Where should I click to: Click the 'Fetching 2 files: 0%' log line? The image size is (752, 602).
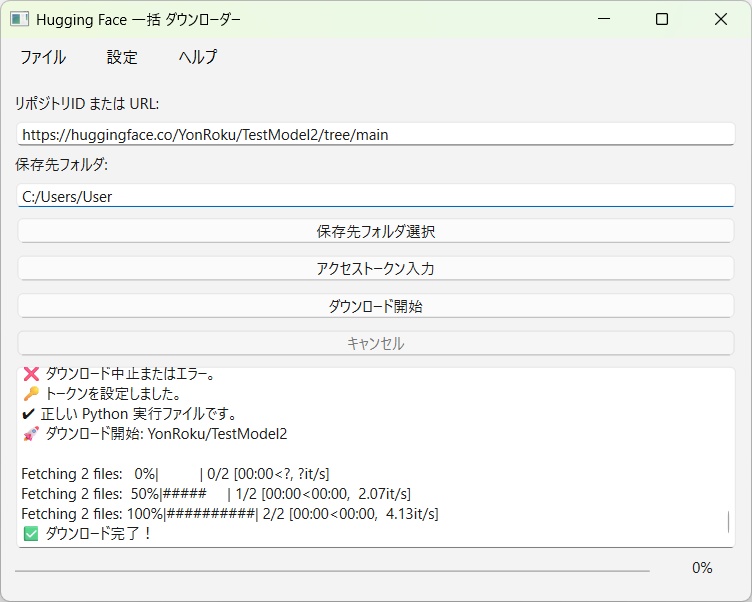175,473
